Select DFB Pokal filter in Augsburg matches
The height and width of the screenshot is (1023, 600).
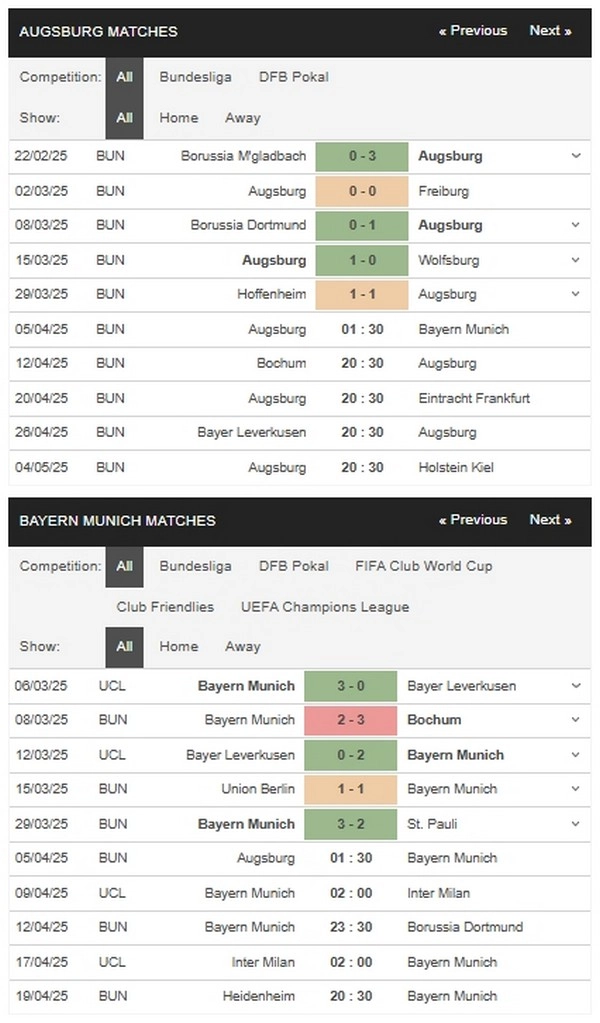[x=293, y=77]
